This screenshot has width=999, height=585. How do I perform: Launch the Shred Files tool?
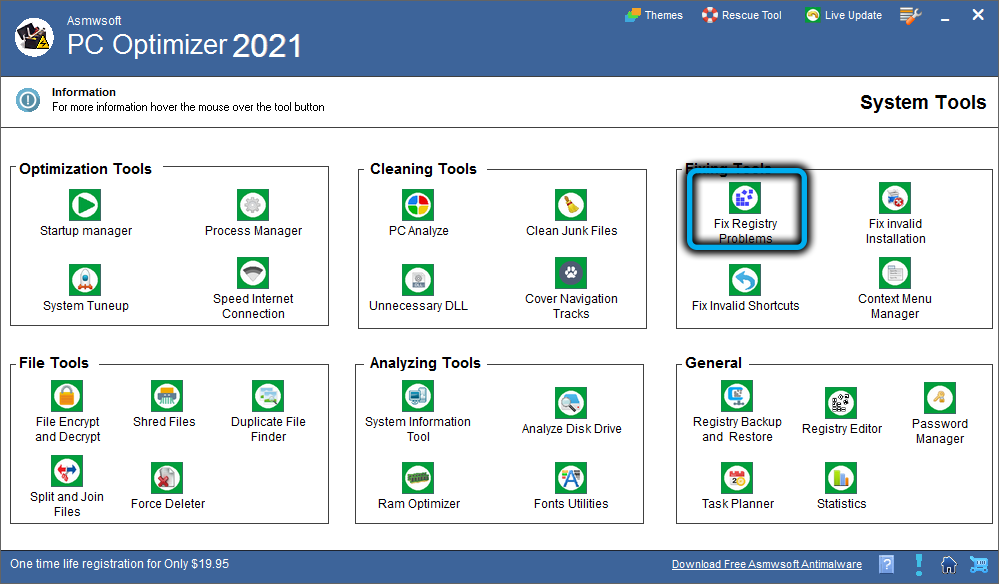(164, 396)
